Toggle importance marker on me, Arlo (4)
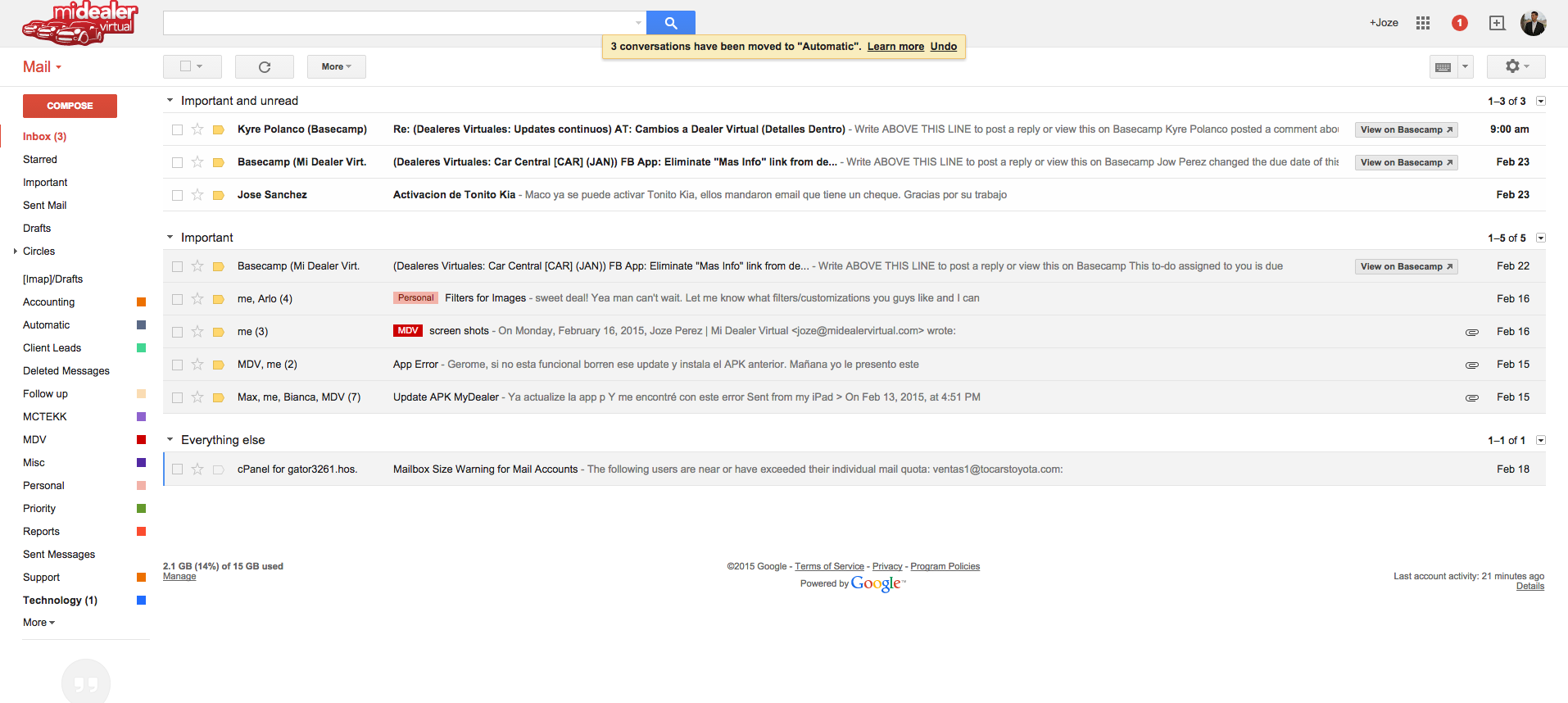Image resolution: width=1568 pixels, height=703 pixels. point(219,299)
